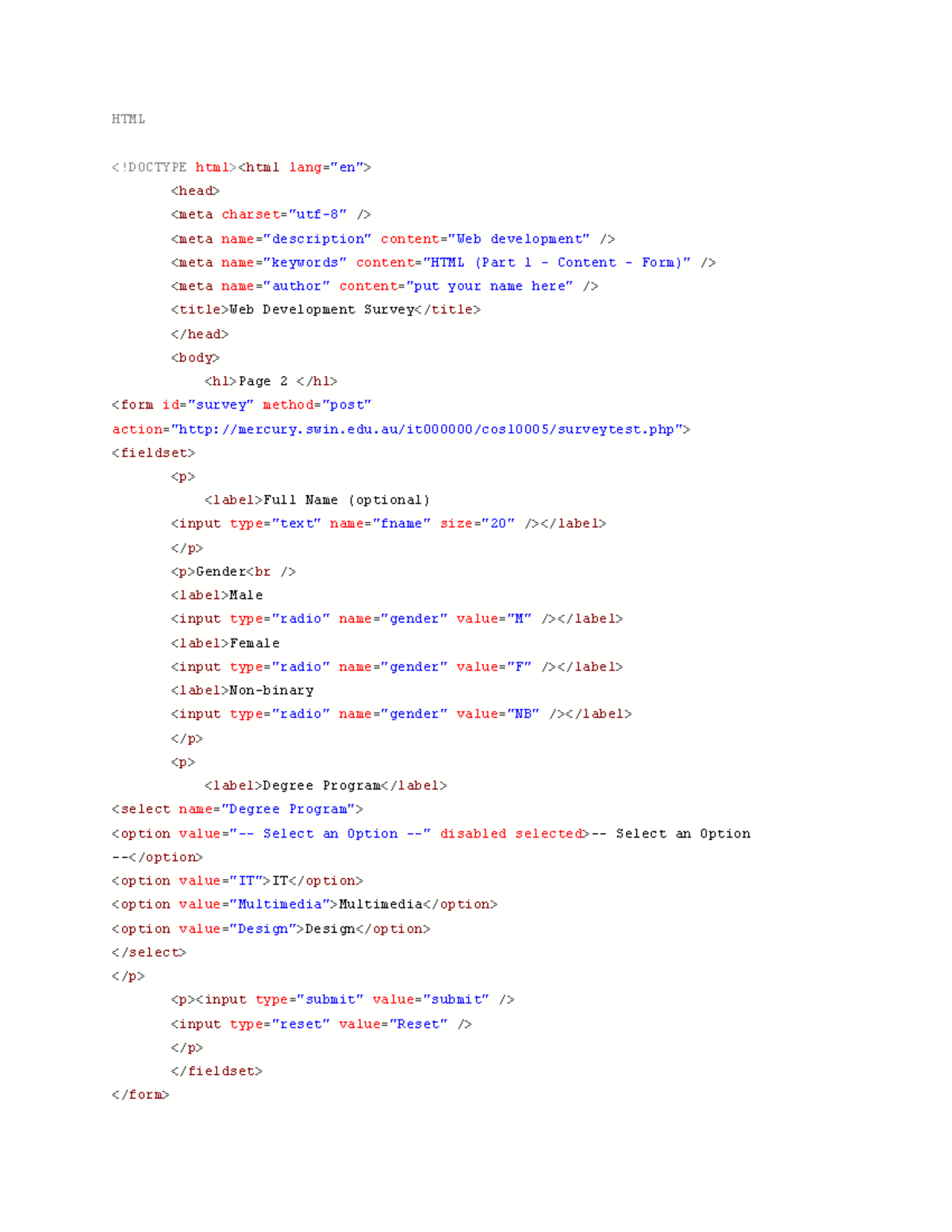The width and height of the screenshot is (952, 1232).
Task: Select the Design option element
Action: coord(271,928)
